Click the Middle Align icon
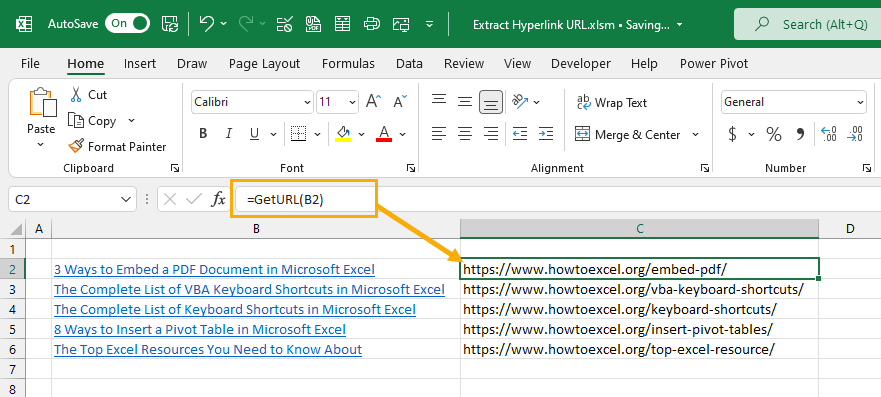 (465, 102)
